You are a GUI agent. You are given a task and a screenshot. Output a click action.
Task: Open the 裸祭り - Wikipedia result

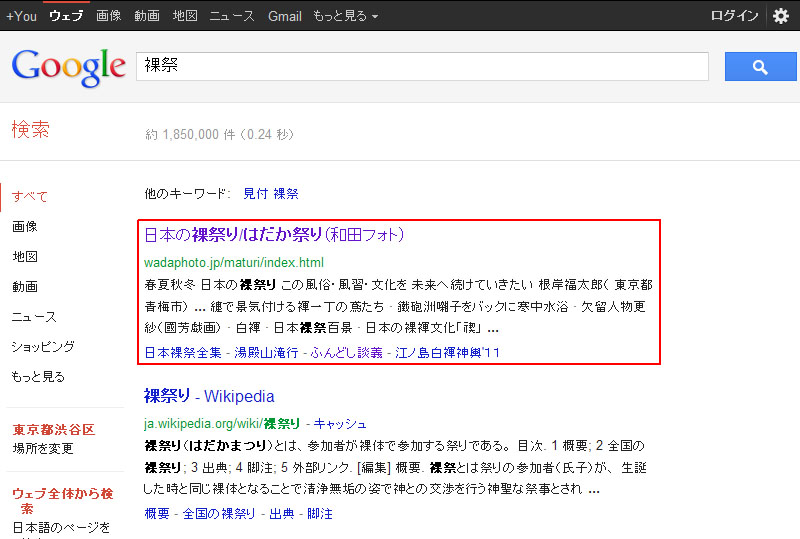point(209,396)
